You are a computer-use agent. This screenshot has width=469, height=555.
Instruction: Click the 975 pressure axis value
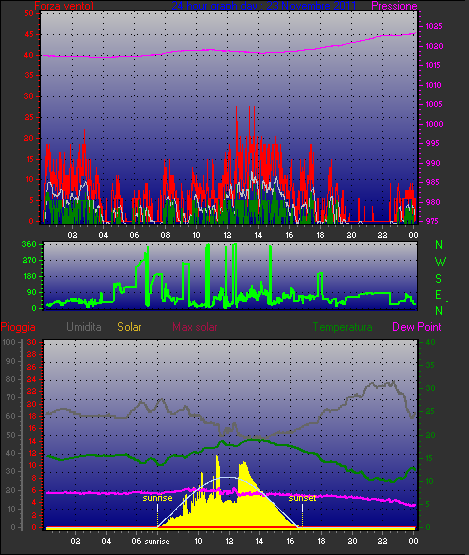point(432,221)
